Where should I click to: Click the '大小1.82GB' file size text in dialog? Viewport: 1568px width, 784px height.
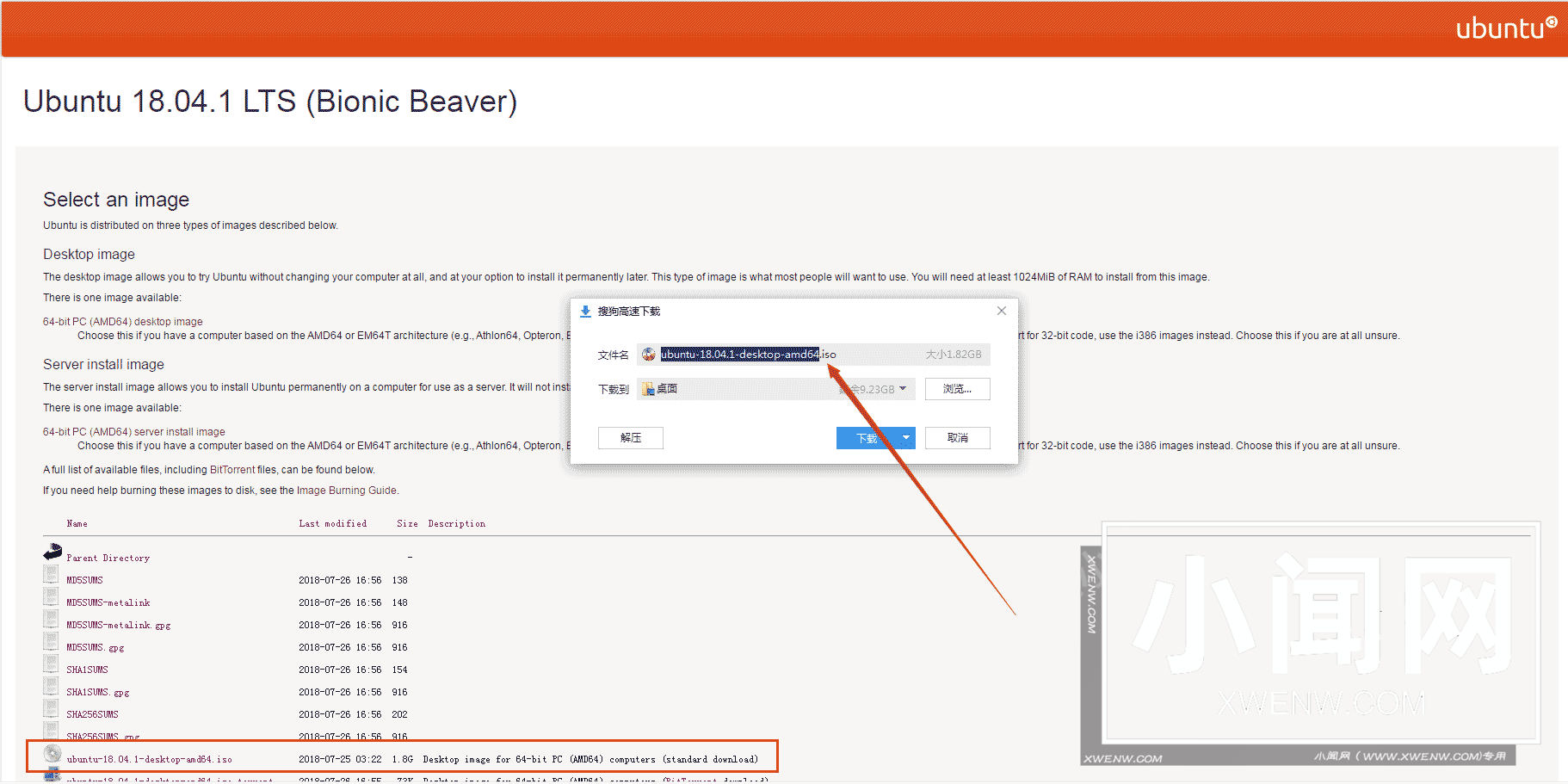coord(954,355)
